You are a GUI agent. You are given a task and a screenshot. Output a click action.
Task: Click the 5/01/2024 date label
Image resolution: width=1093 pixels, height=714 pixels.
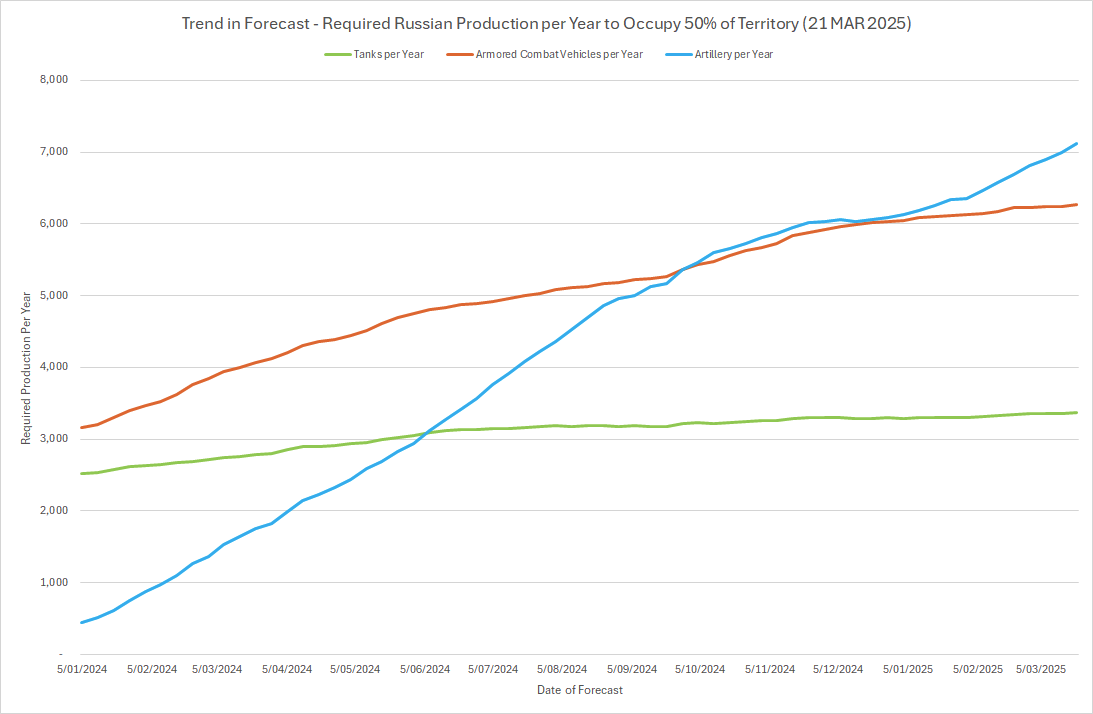[x=80, y=669]
